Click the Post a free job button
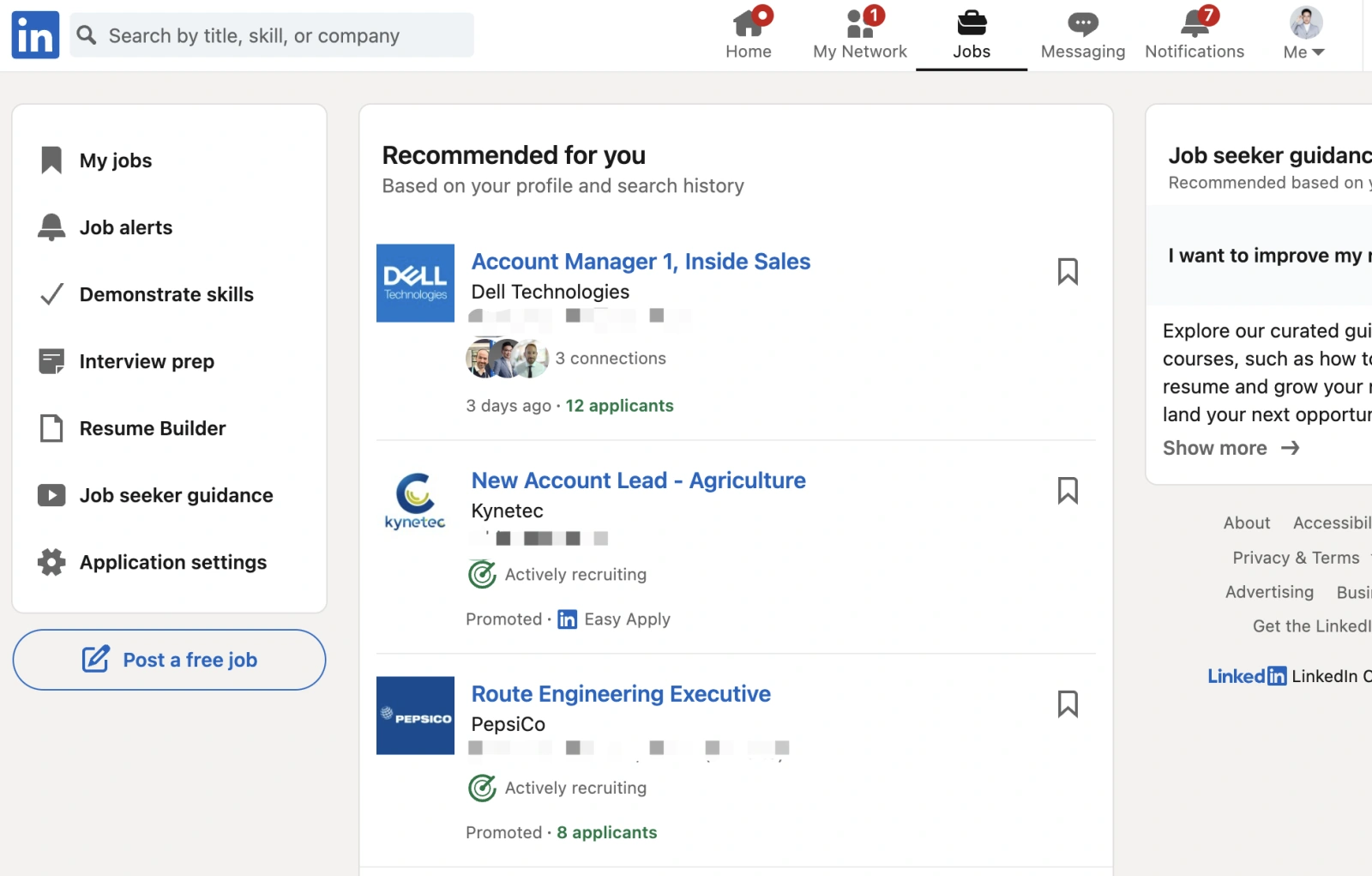The width and height of the screenshot is (1372, 876). coord(169,660)
